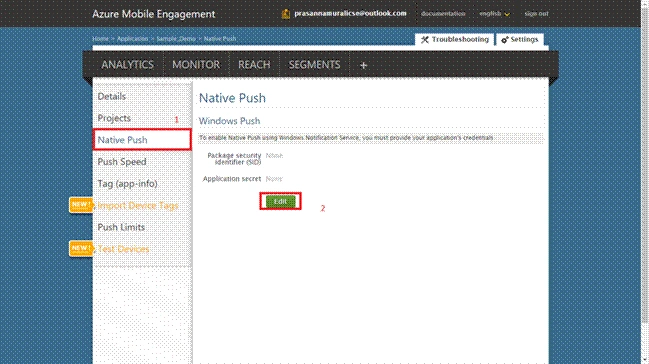Click the Windows Push section heading
Screen dimensions: 649x364
229,121
